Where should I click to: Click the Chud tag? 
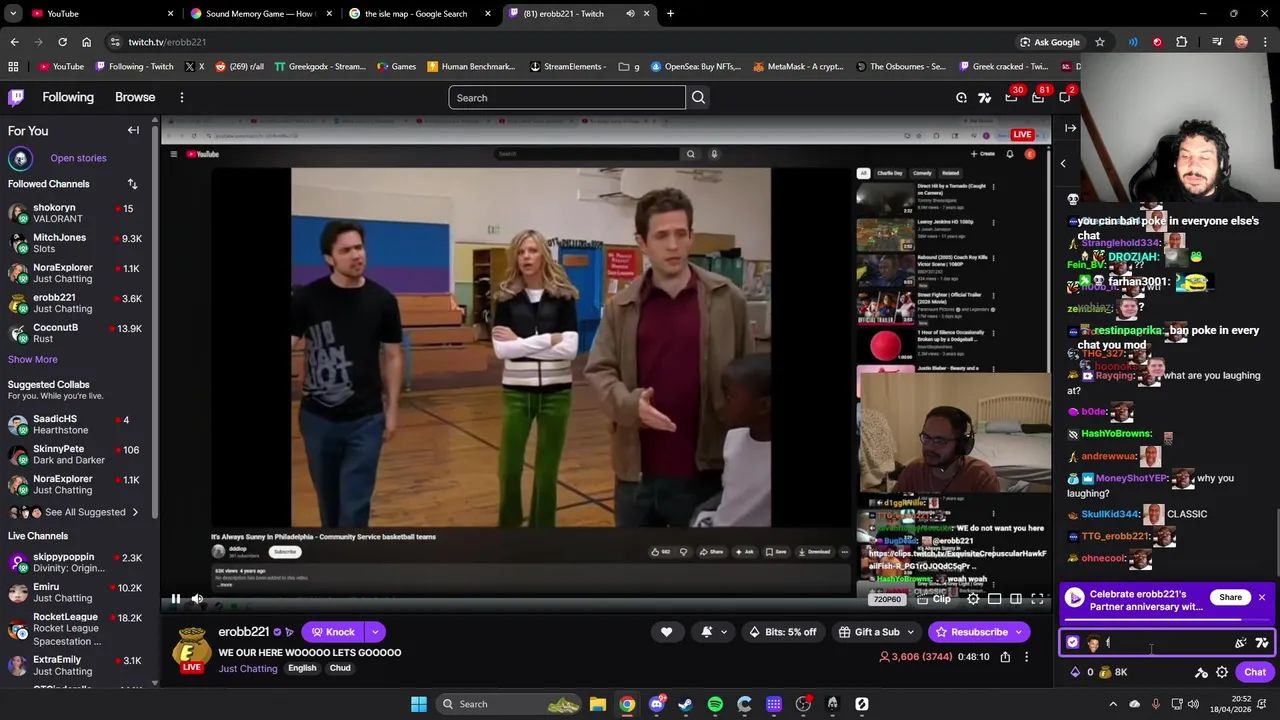click(340, 668)
